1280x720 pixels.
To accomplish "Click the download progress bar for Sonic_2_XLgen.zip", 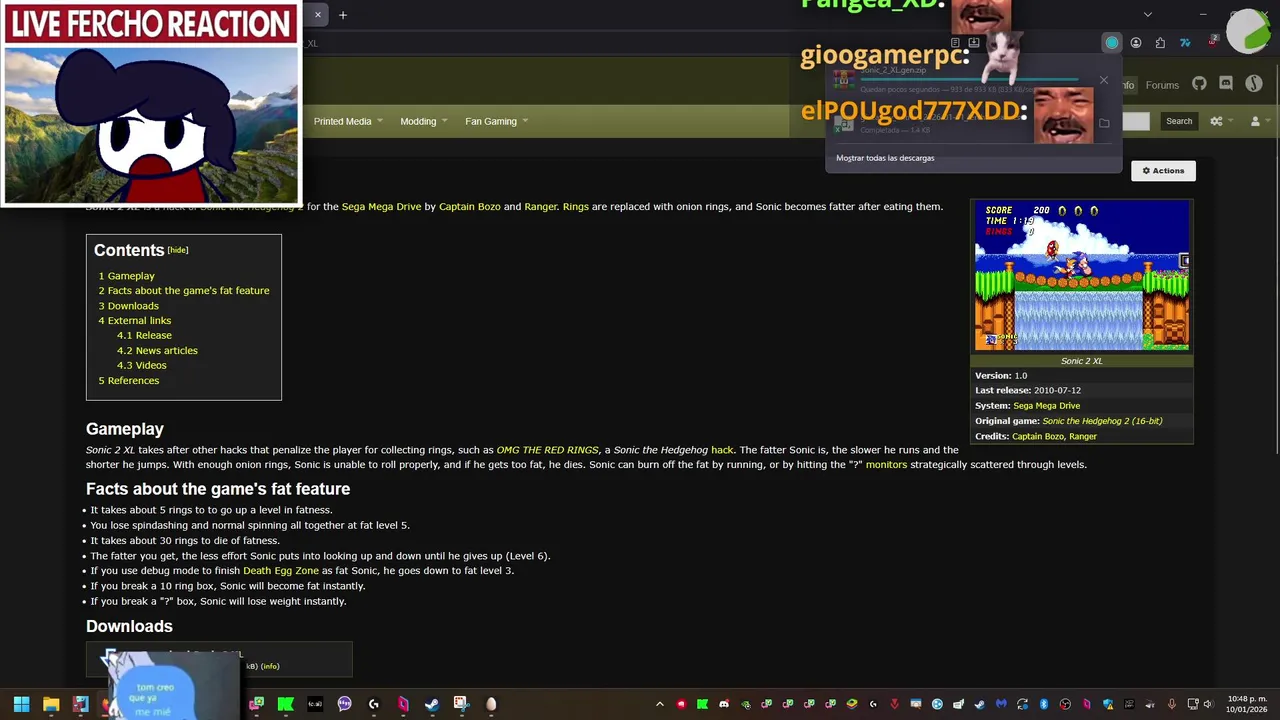I will (x=970, y=79).
